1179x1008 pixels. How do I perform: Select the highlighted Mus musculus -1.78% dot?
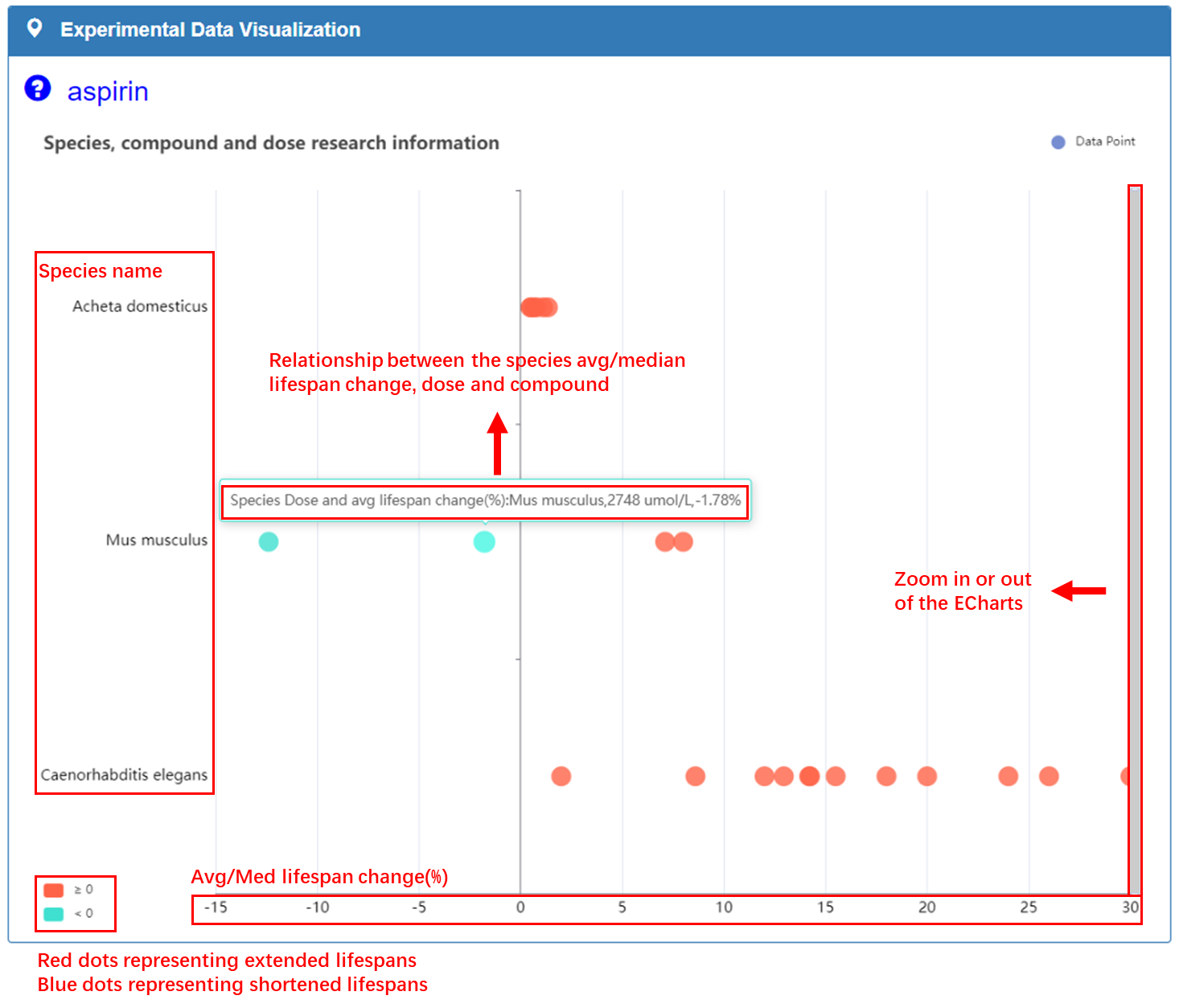[x=484, y=541]
